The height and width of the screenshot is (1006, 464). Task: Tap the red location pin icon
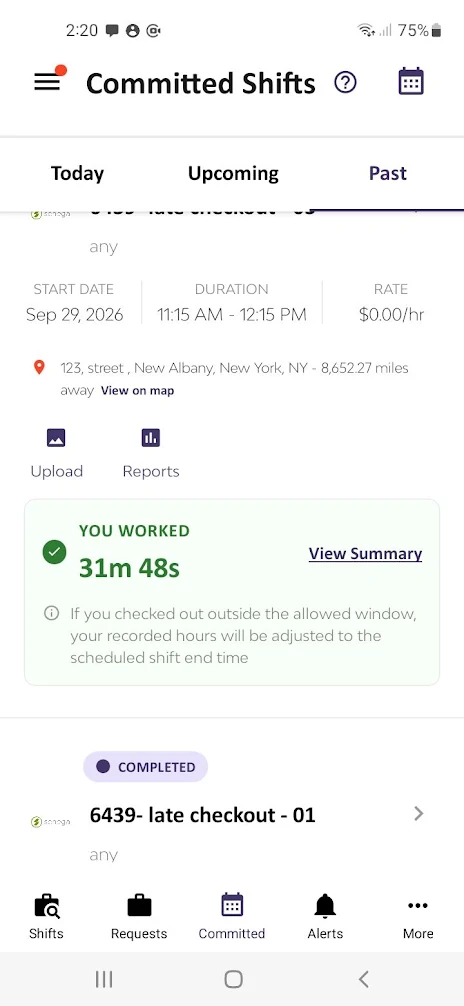point(39,368)
